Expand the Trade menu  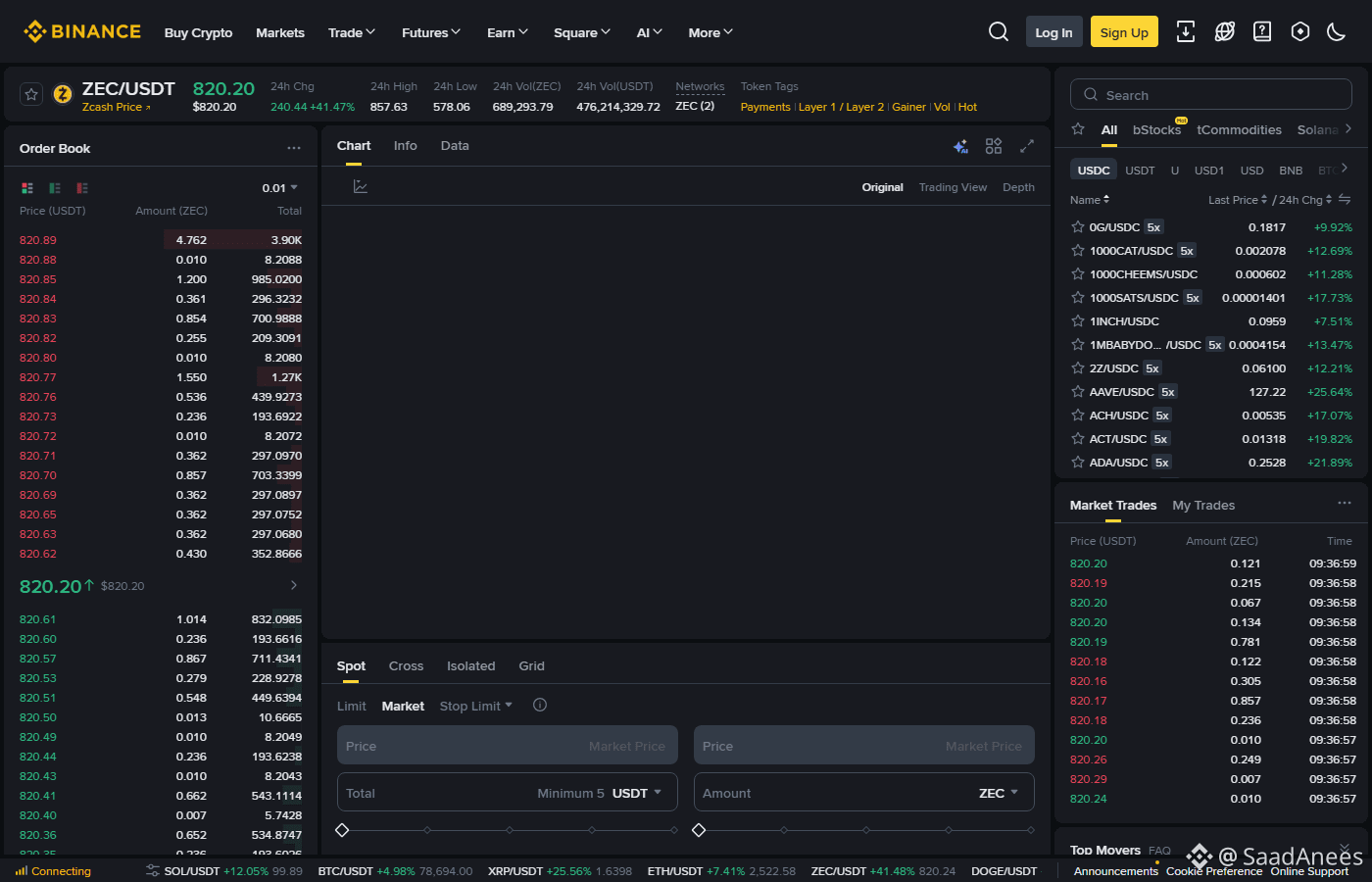[352, 32]
